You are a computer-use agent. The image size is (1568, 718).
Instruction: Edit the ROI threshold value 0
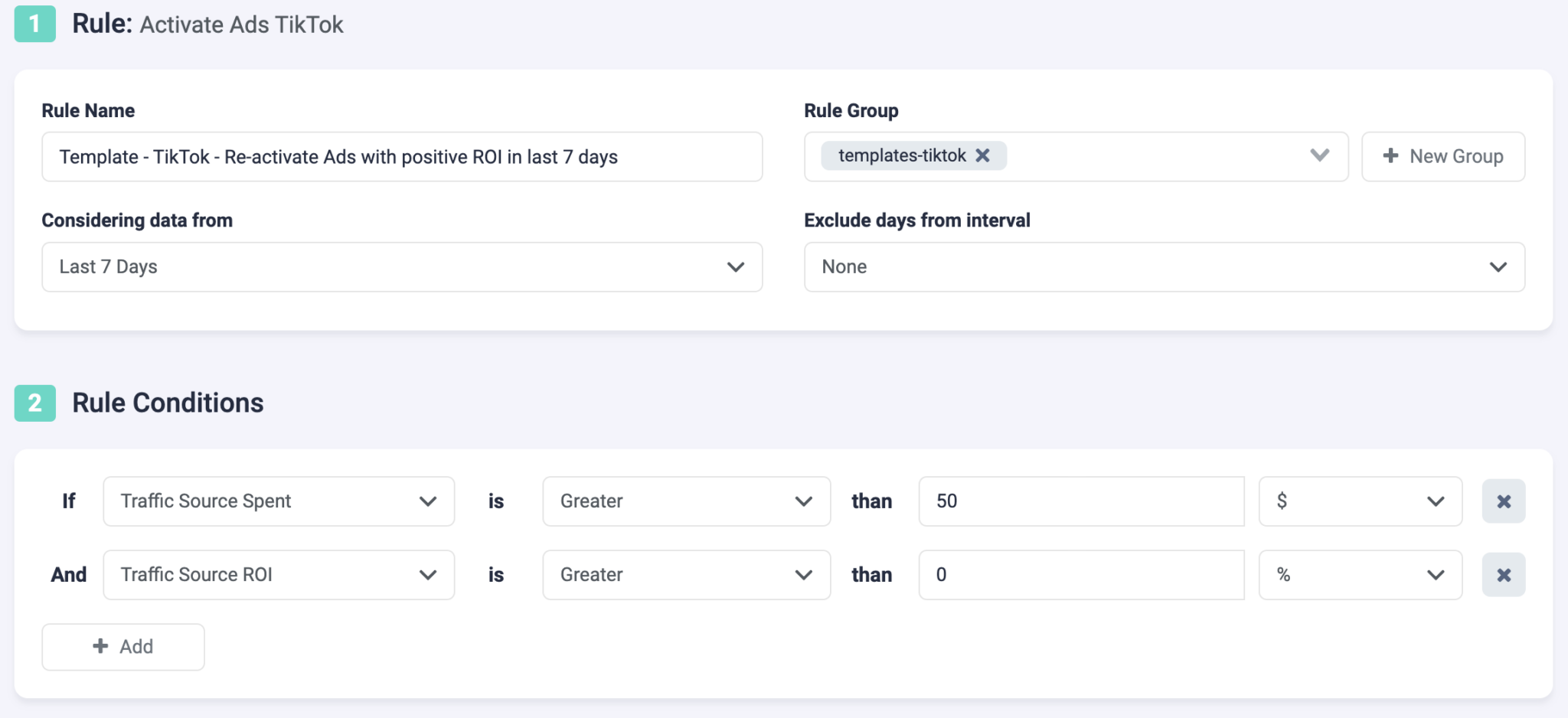click(1080, 575)
